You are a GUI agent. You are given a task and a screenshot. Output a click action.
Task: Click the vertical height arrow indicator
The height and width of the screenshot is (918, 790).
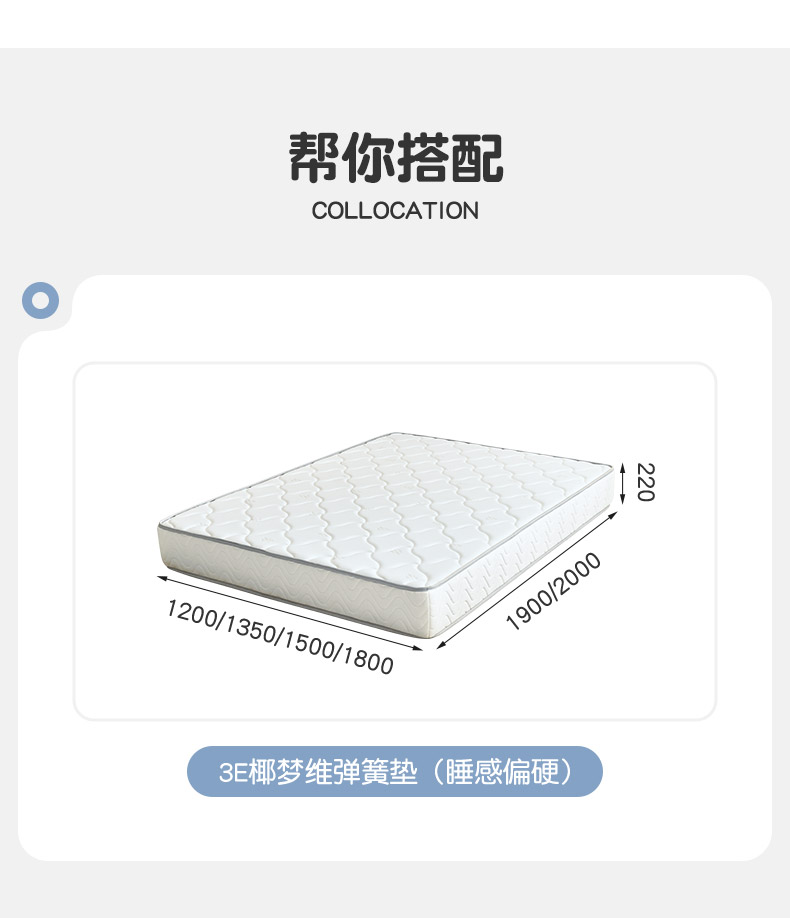click(623, 482)
